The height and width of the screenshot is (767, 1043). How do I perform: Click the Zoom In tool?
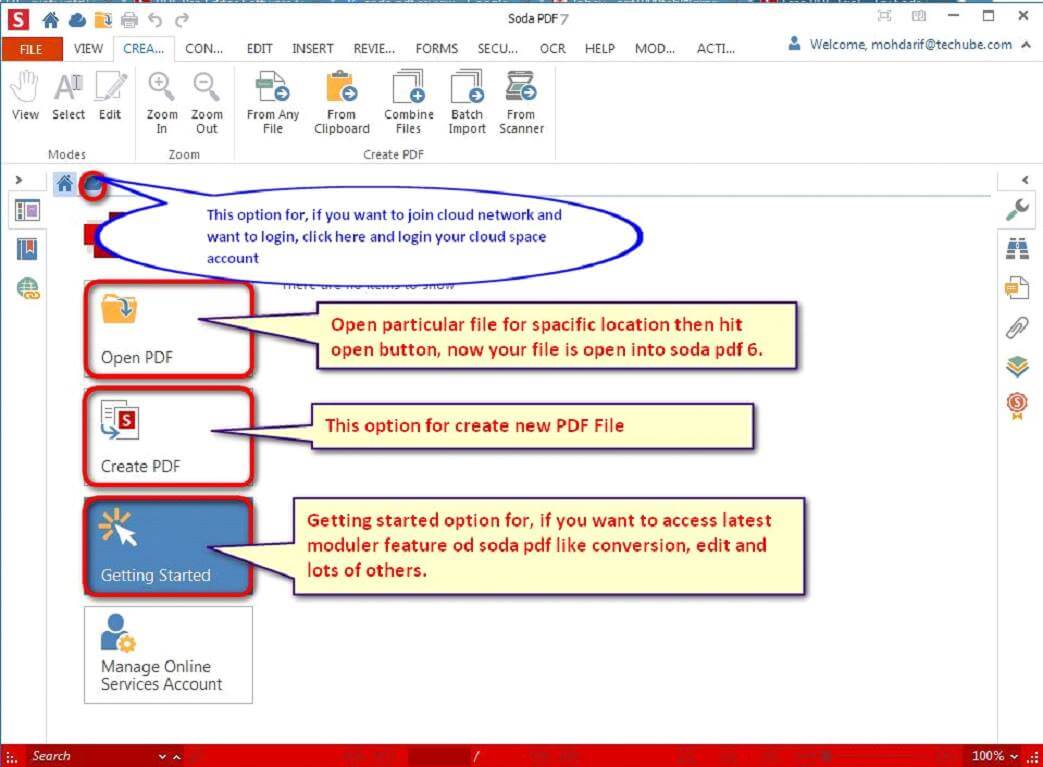(162, 103)
